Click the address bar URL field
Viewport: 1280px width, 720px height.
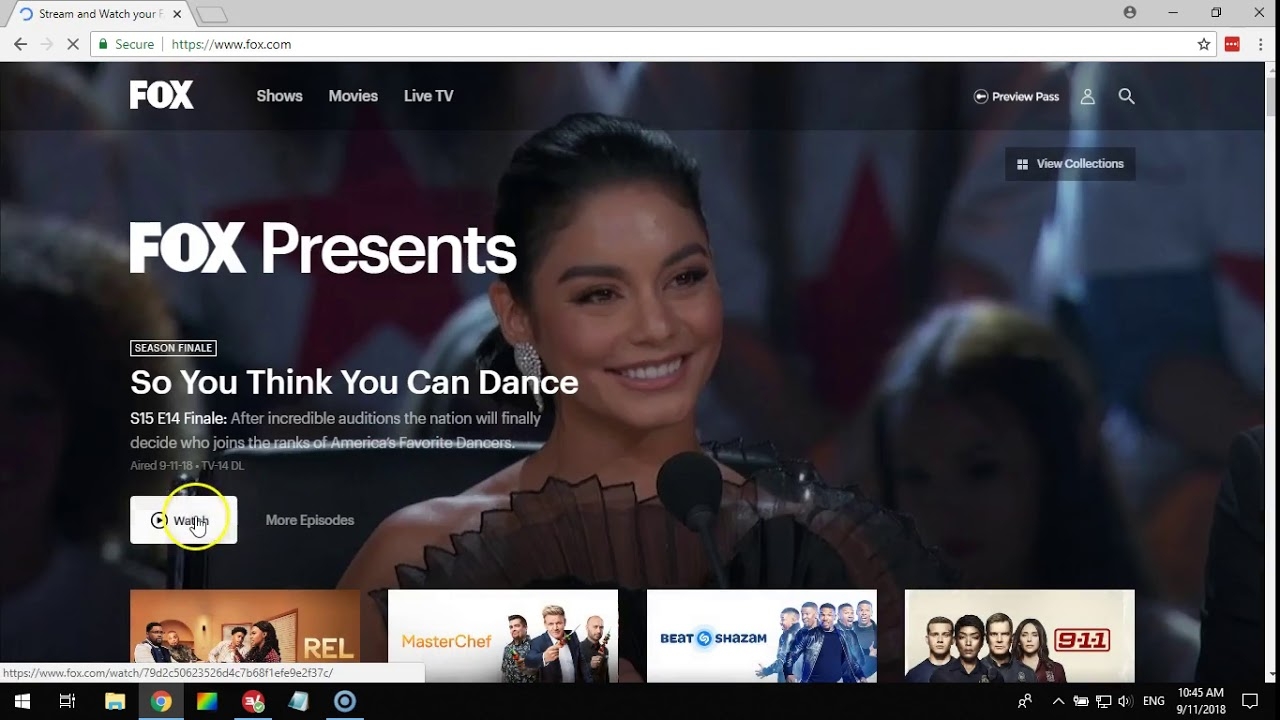point(600,44)
